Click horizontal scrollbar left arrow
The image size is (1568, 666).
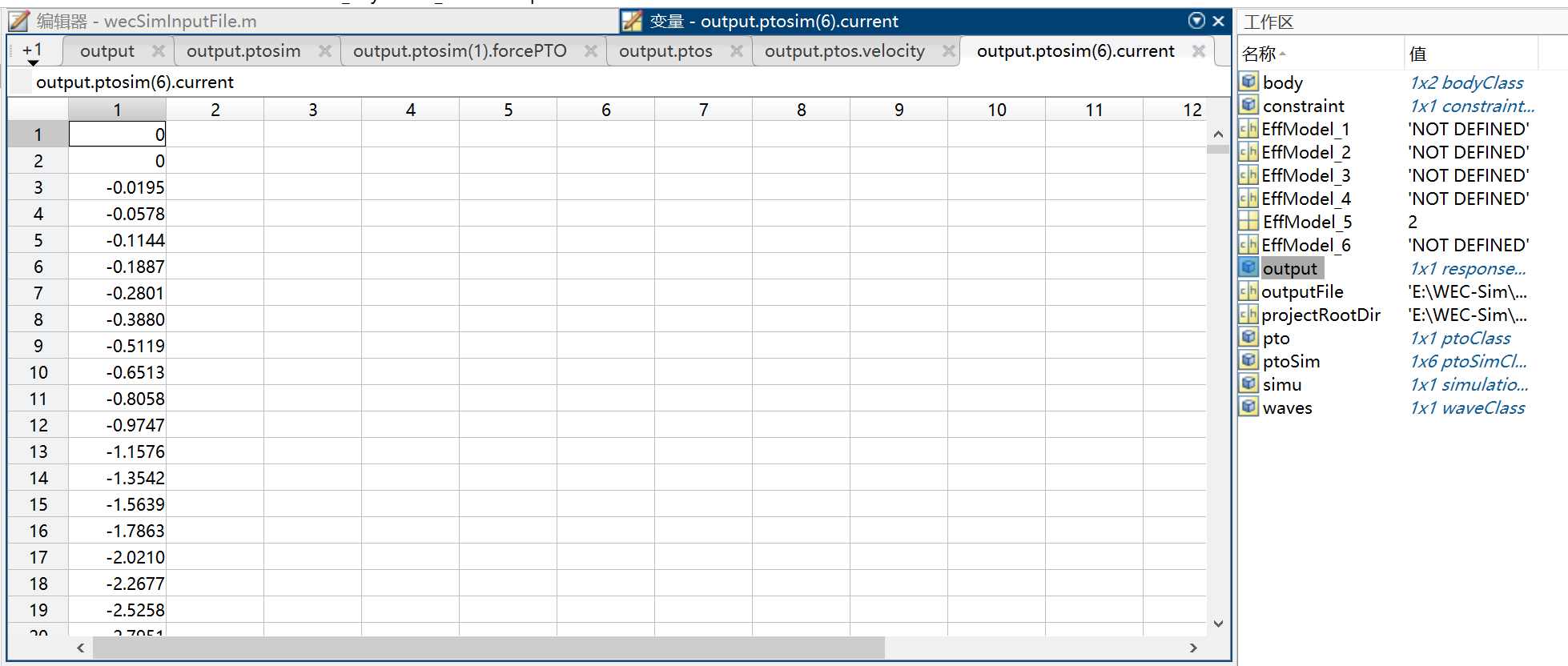click(80, 648)
